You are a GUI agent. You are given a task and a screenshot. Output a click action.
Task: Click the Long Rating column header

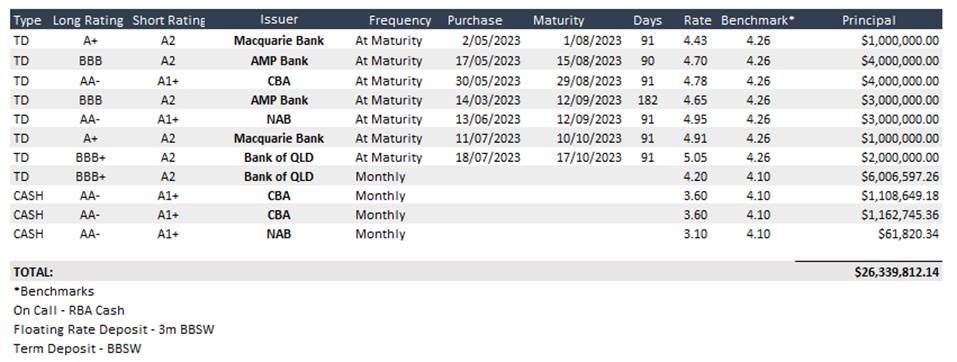pos(87,20)
